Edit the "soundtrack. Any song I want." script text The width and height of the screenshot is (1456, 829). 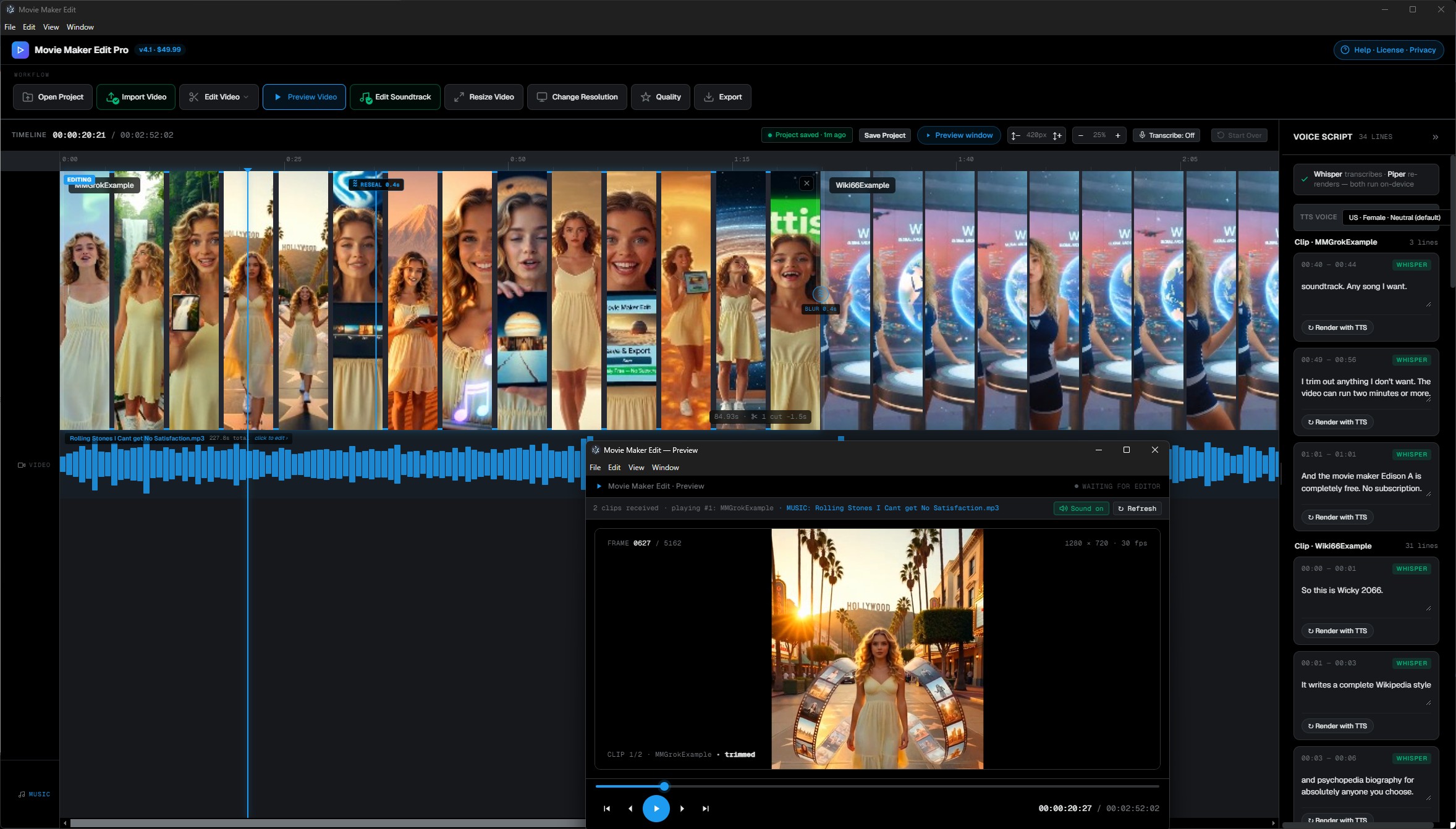coord(1366,292)
